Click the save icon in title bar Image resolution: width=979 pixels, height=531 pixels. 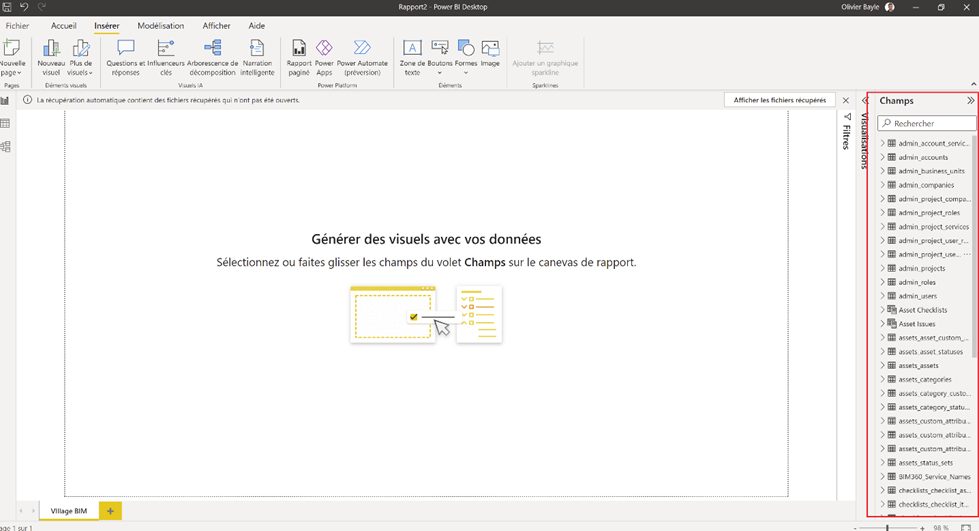pos(7,7)
